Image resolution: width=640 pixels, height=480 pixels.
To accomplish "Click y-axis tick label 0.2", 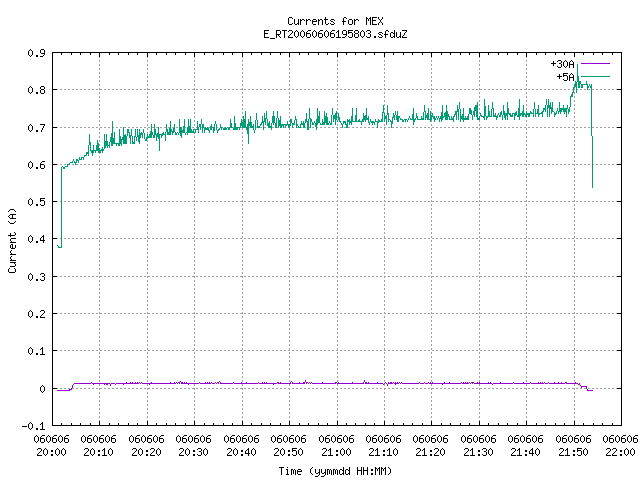I will 36,314.
